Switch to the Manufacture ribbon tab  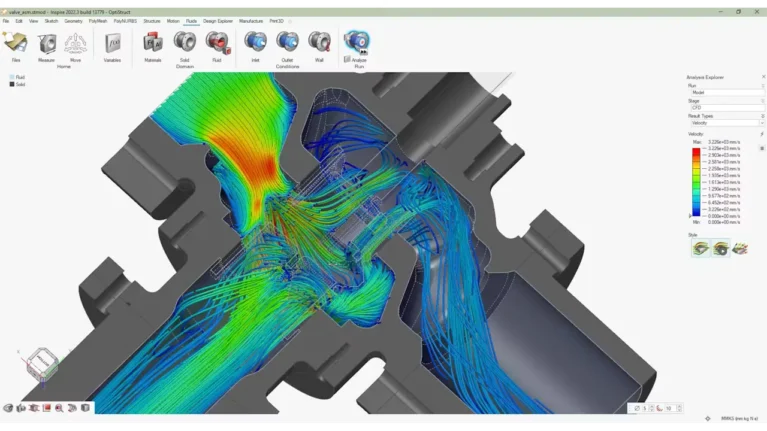coord(251,21)
